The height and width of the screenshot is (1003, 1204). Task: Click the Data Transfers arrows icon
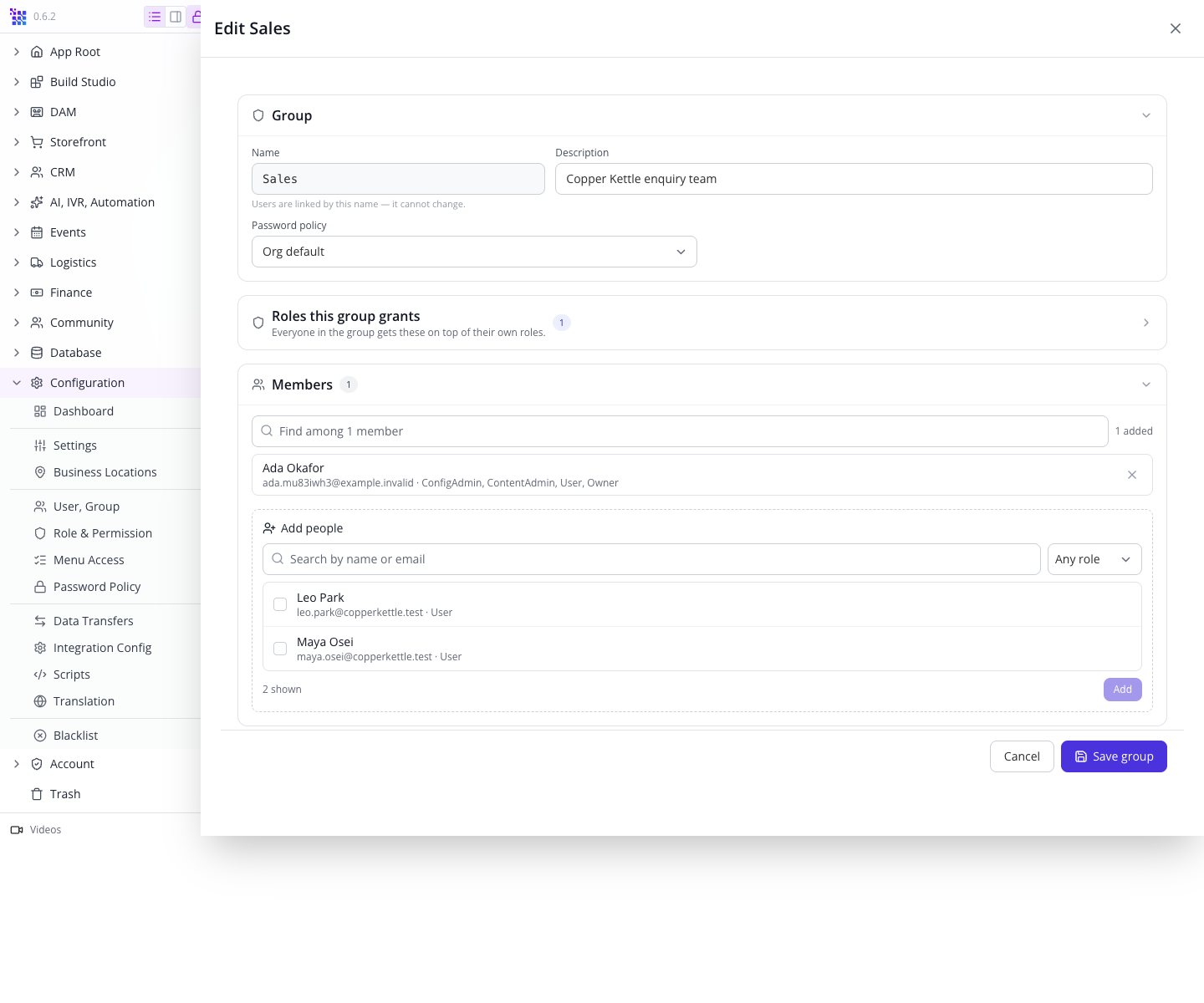coord(40,621)
